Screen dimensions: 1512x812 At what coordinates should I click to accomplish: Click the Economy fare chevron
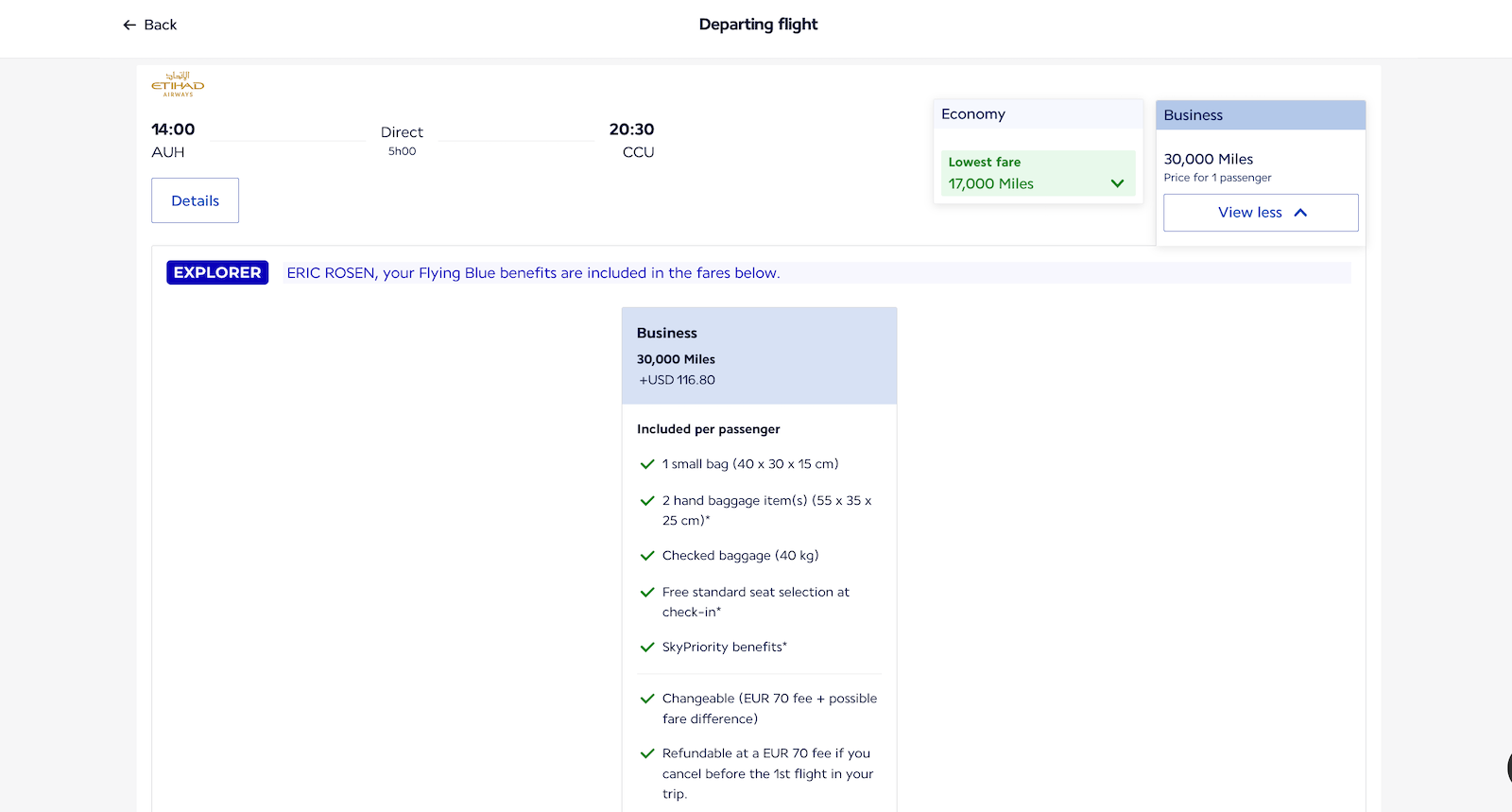[1117, 183]
